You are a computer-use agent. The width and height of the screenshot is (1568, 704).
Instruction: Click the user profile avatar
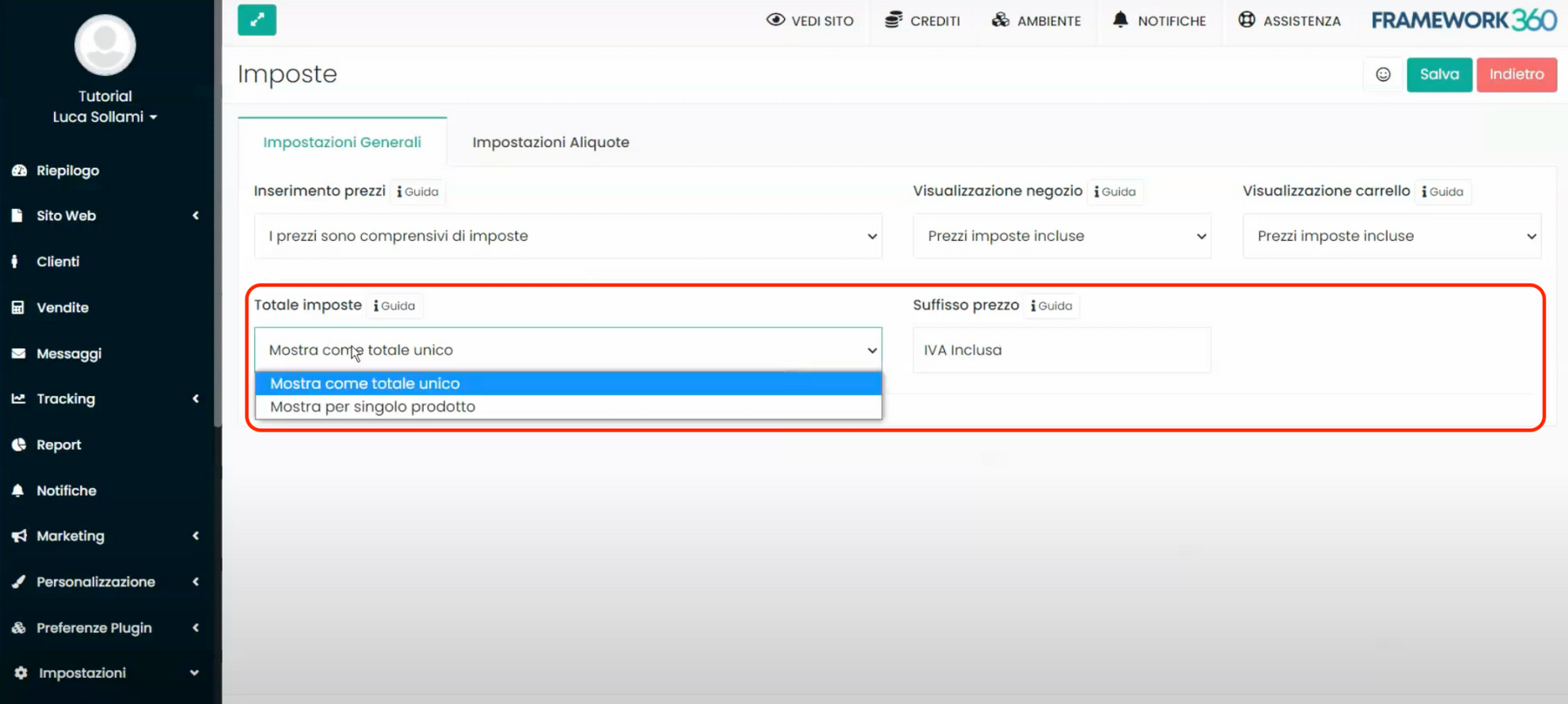click(105, 45)
